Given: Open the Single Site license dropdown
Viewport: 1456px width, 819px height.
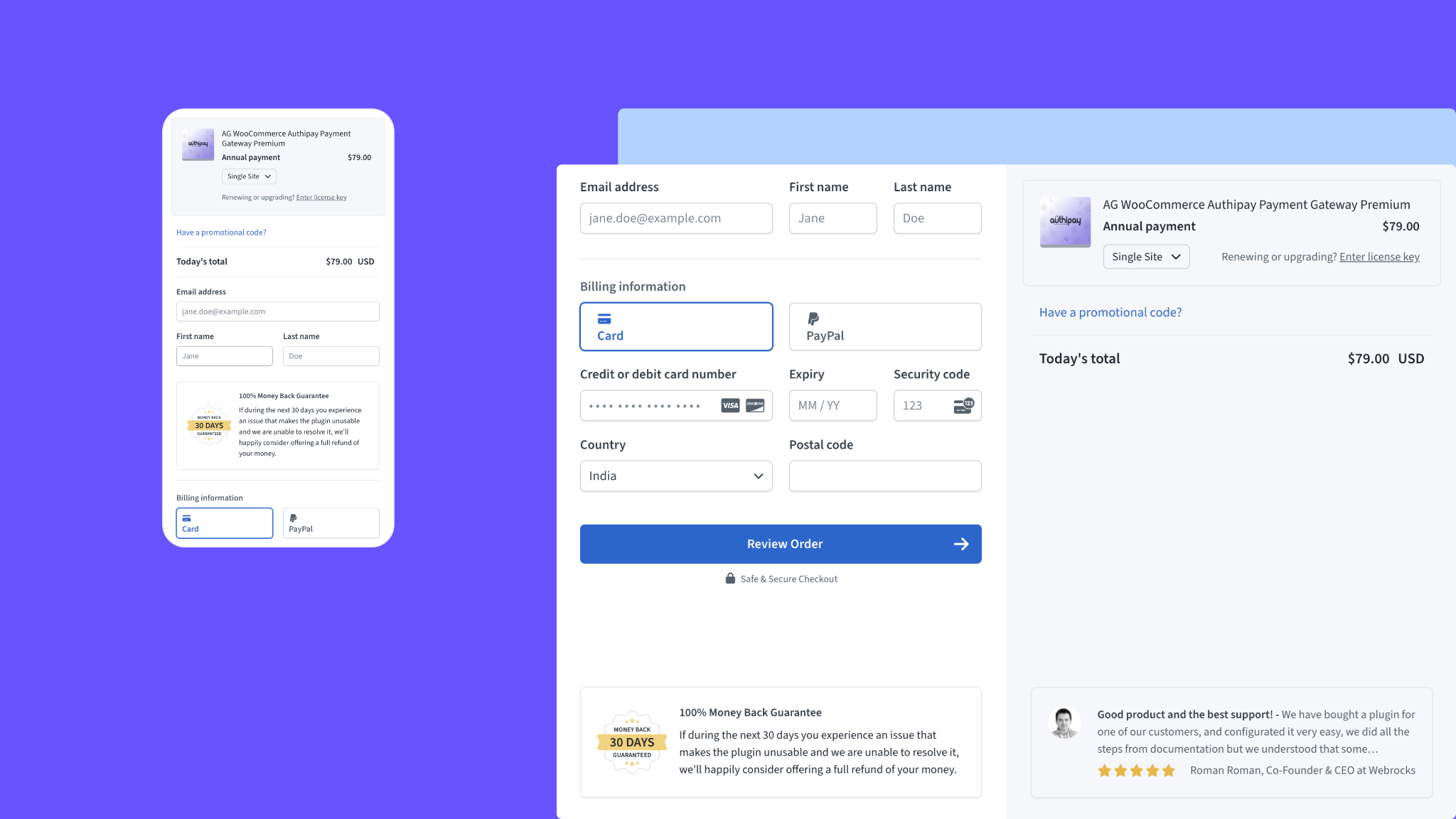Looking at the screenshot, I should (x=1145, y=257).
